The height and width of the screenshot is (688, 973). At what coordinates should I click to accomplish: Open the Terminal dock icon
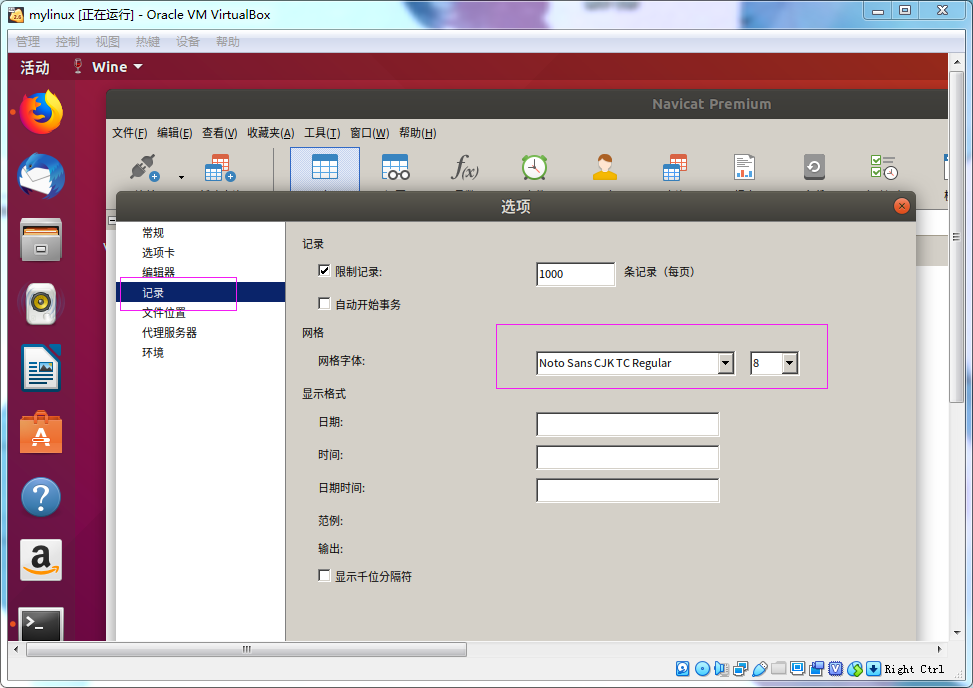tap(41, 624)
